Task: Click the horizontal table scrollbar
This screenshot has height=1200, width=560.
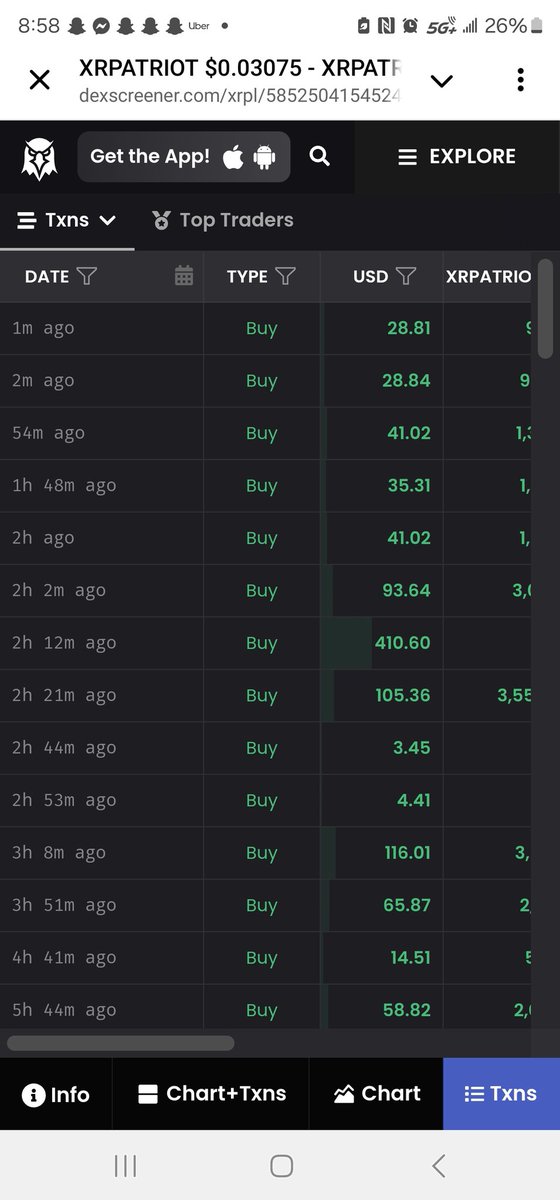Action: (x=121, y=1043)
